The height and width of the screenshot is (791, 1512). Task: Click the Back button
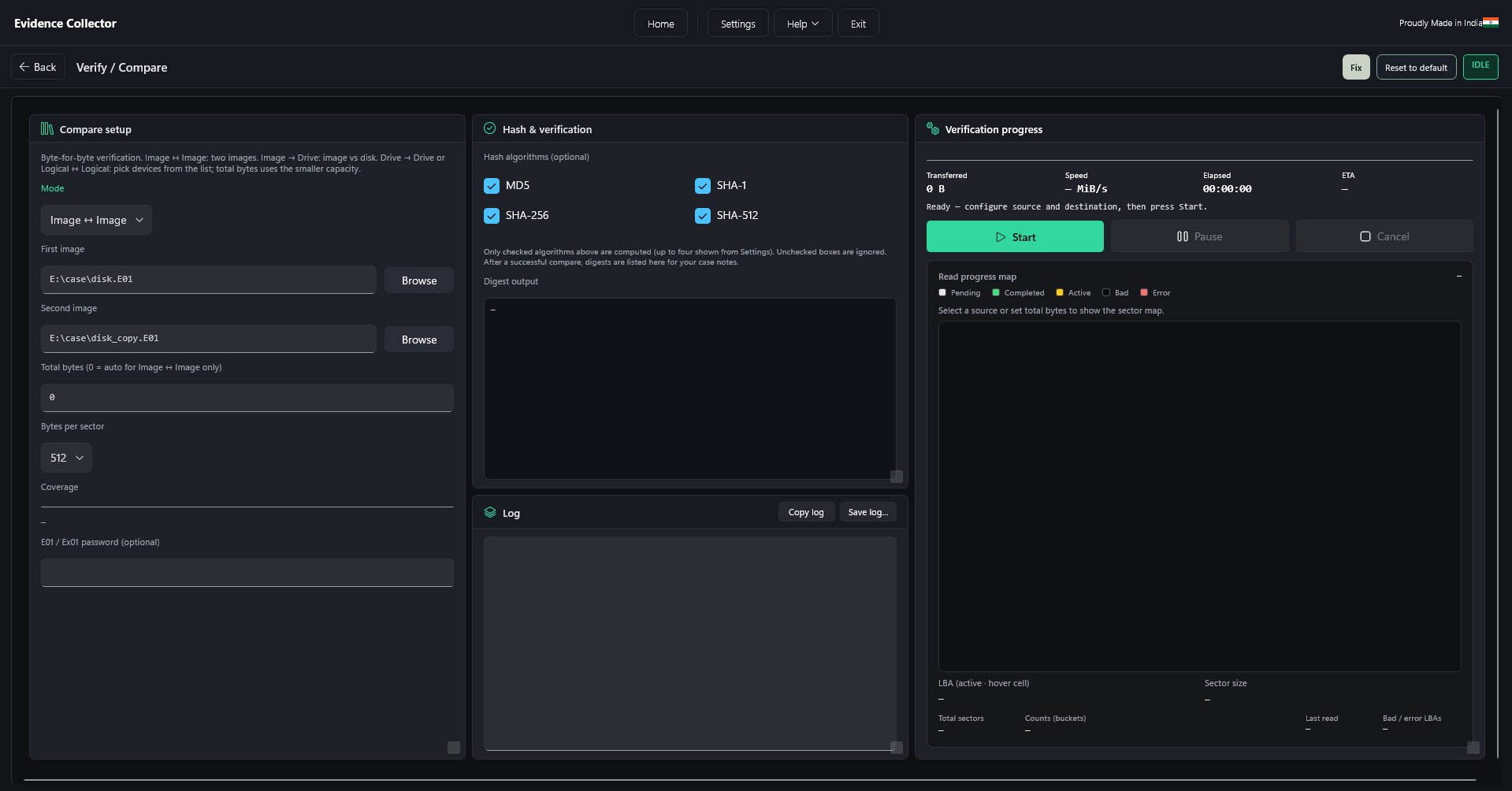pos(38,67)
